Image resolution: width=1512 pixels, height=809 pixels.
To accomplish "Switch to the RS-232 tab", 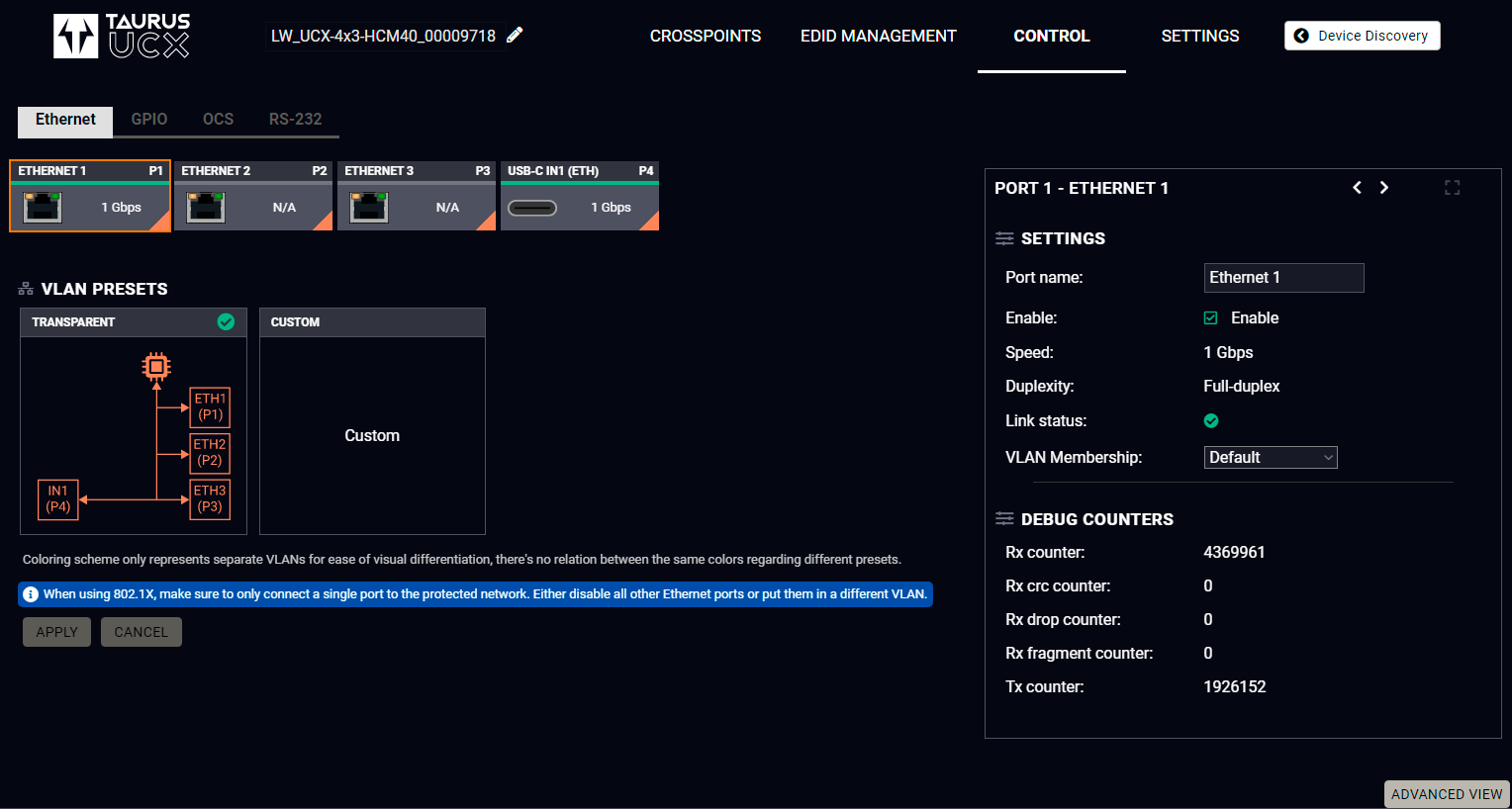I will [295, 120].
